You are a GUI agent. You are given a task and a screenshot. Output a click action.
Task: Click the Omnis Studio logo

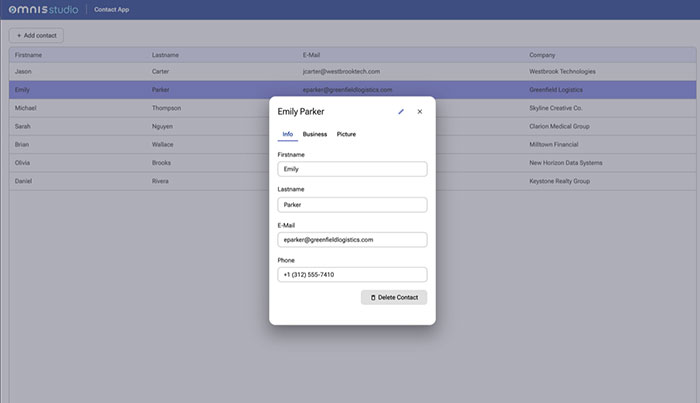point(42,9)
